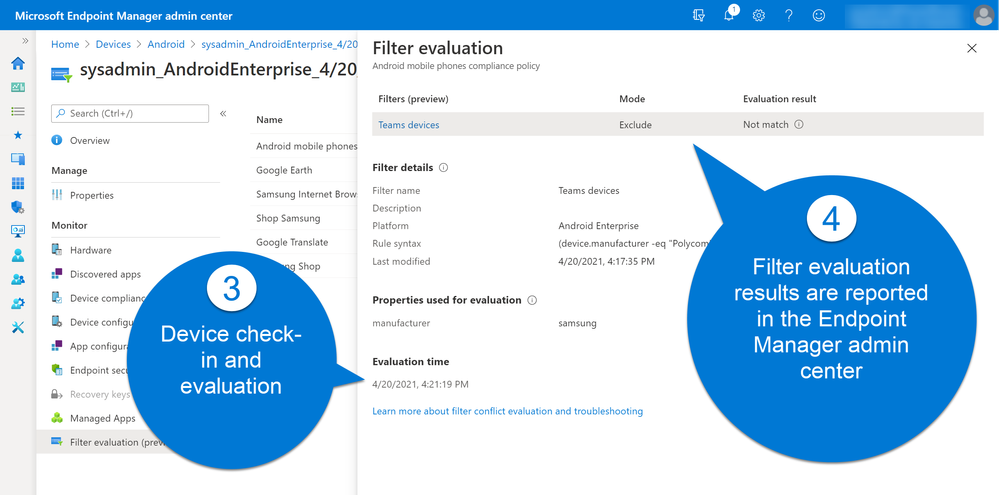The width and height of the screenshot is (999, 495).
Task: Click the Discovered apps menu icon
Action: coord(57,274)
